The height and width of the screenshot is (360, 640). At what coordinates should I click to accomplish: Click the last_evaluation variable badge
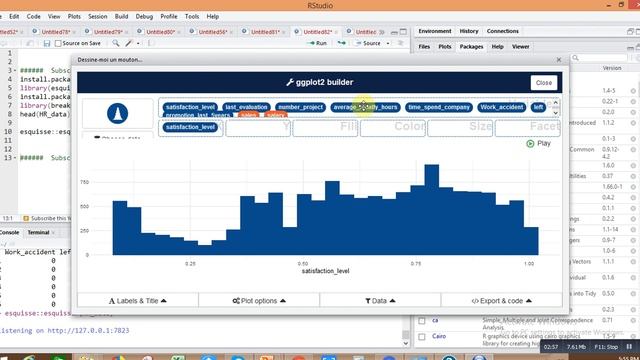[246, 107]
